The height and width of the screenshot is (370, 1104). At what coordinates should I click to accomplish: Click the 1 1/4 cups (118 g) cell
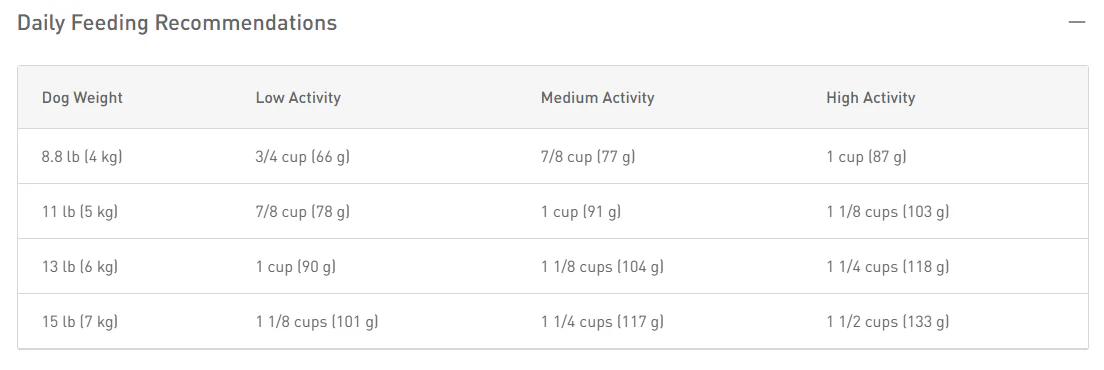(888, 267)
